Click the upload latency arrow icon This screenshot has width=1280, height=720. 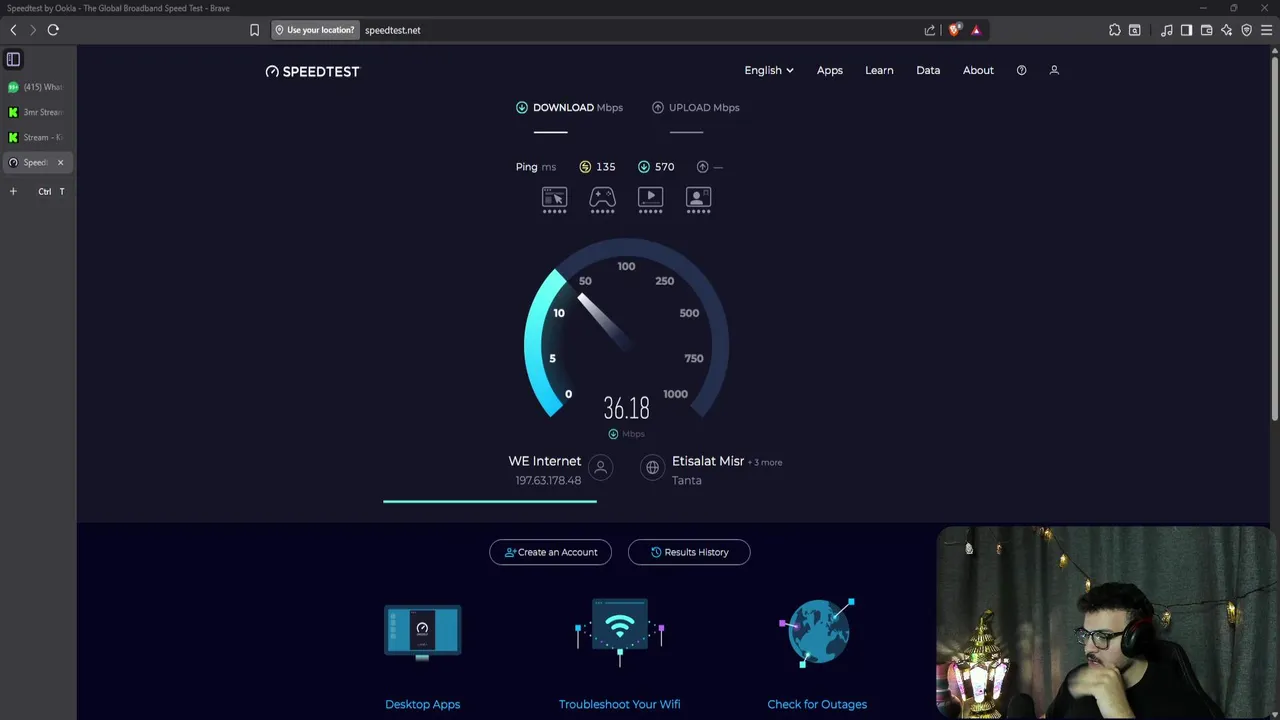coord(702,167)
